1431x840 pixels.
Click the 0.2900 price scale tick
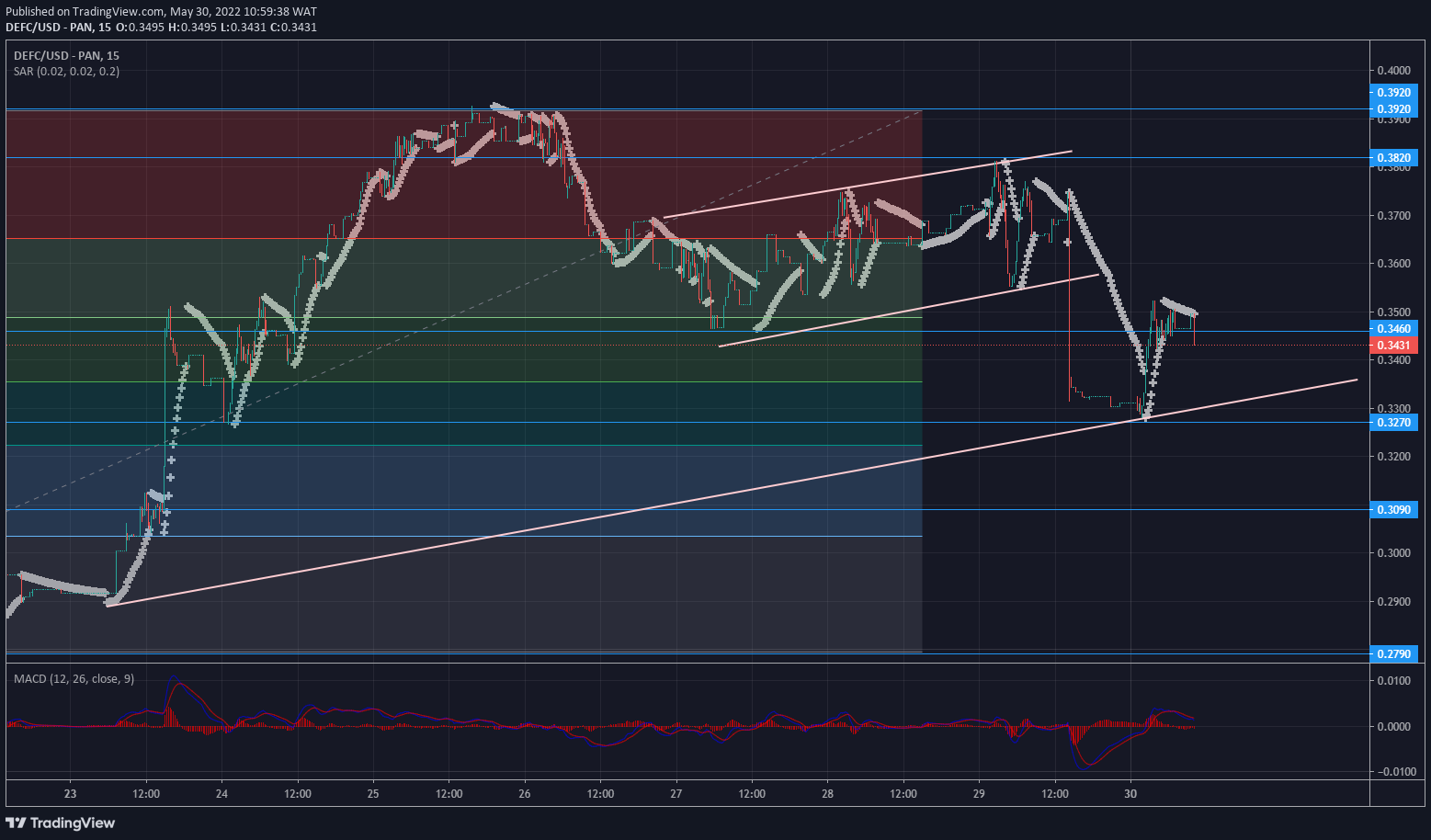point(1393,602)
